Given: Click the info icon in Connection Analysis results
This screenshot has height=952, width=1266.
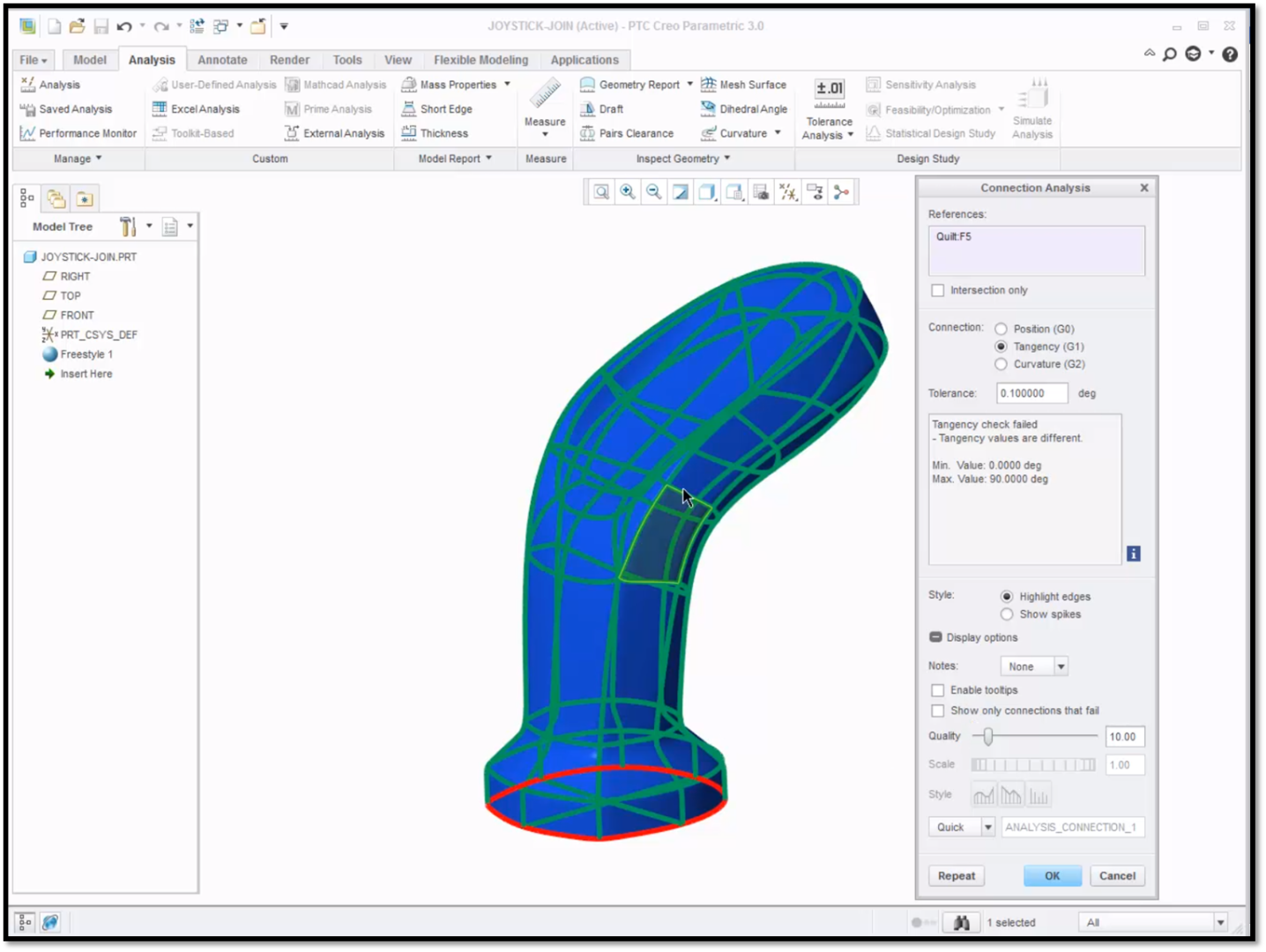Looking at the screenshot, I should point(1134,554).
